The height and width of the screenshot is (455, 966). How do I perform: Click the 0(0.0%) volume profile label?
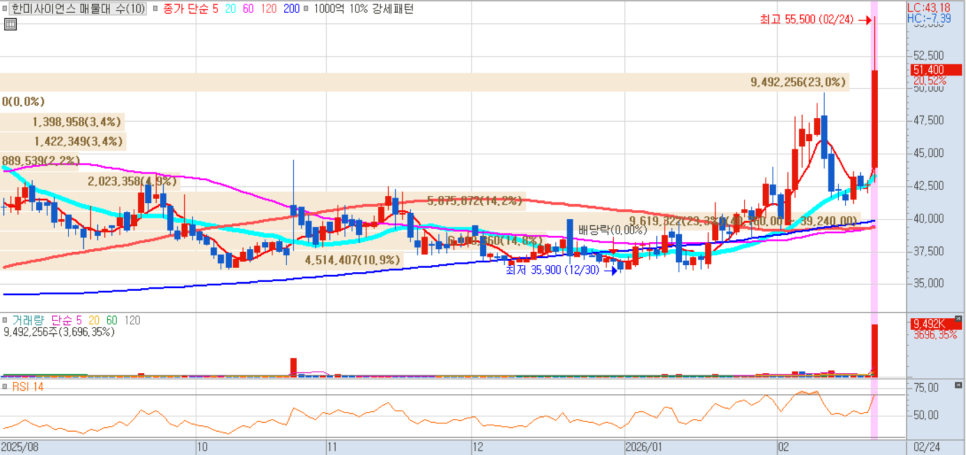23,102
